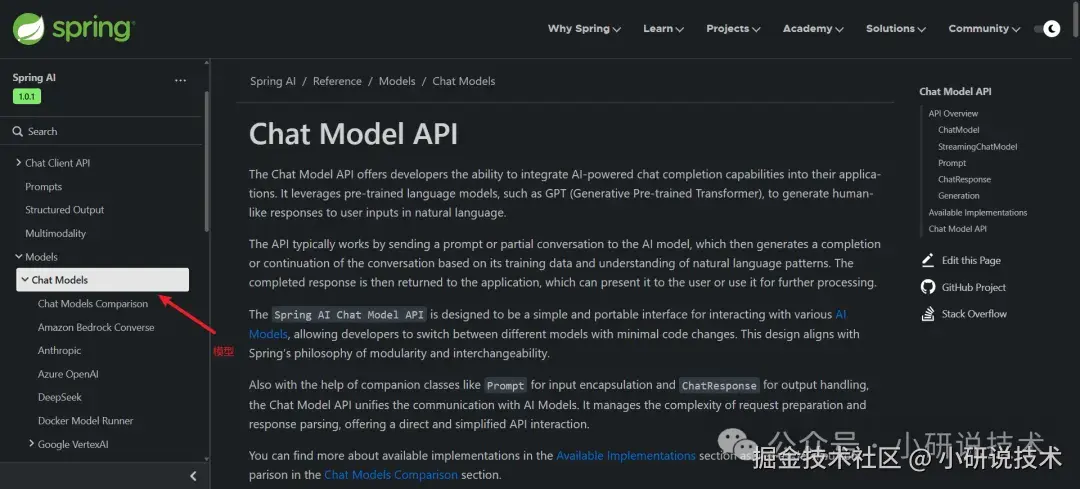Jump to StreamingChatModel in page contents
1080x489 pixels.
coord(977,147)
